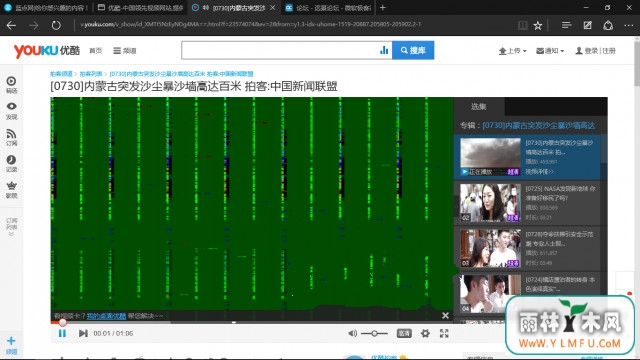Skip to next video in player
Image resolution: width=640 pixels, height=360 pixels.
[x=83, y=333]
